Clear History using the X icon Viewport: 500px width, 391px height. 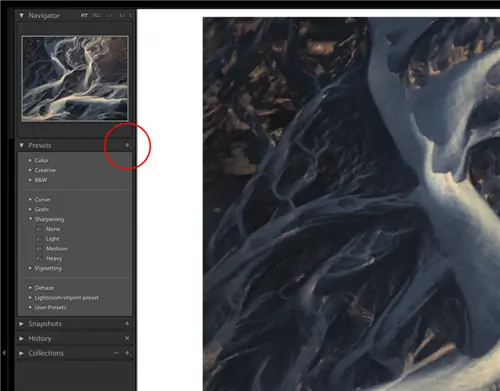[127, 338]
